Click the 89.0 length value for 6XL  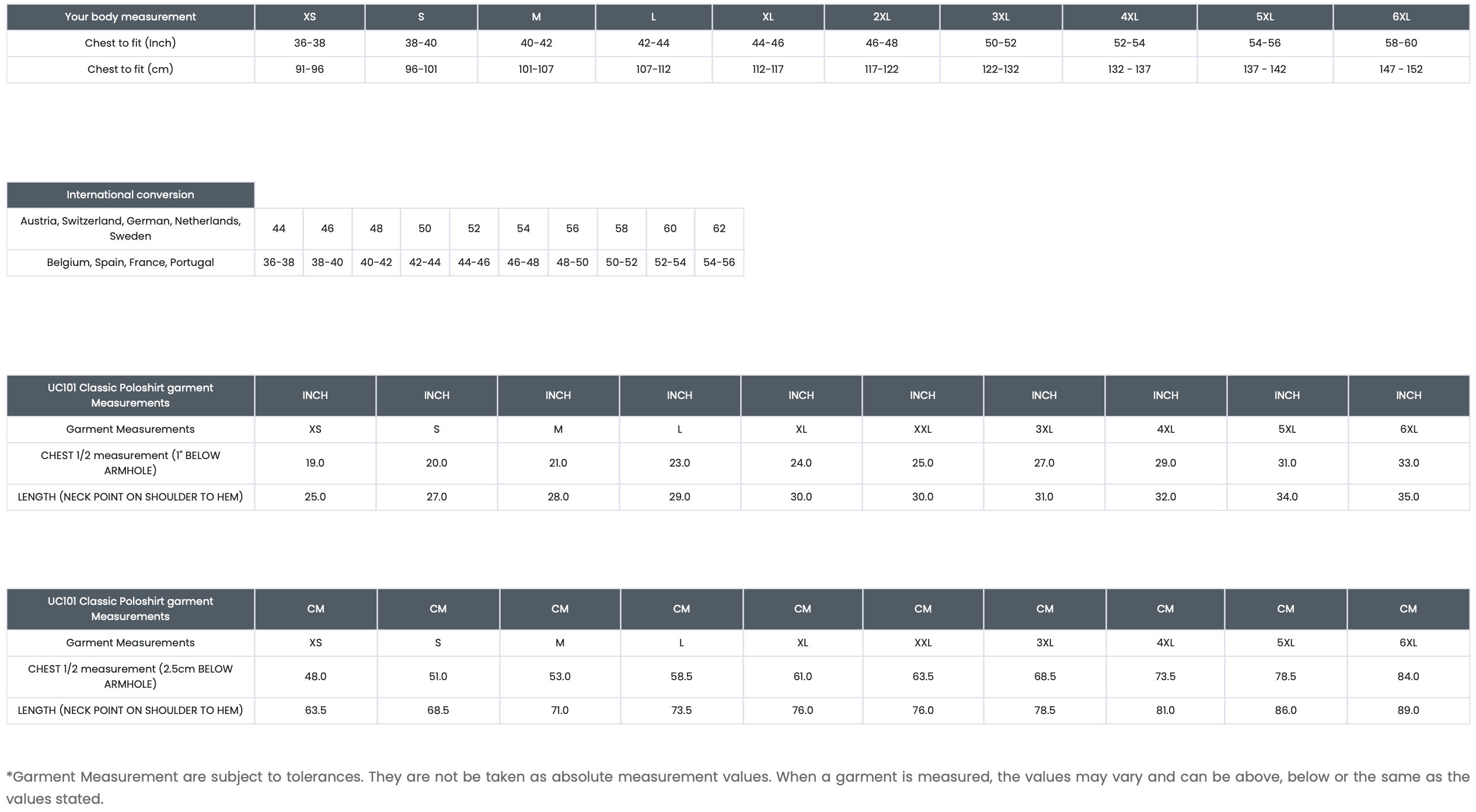tap(1408, 710)
